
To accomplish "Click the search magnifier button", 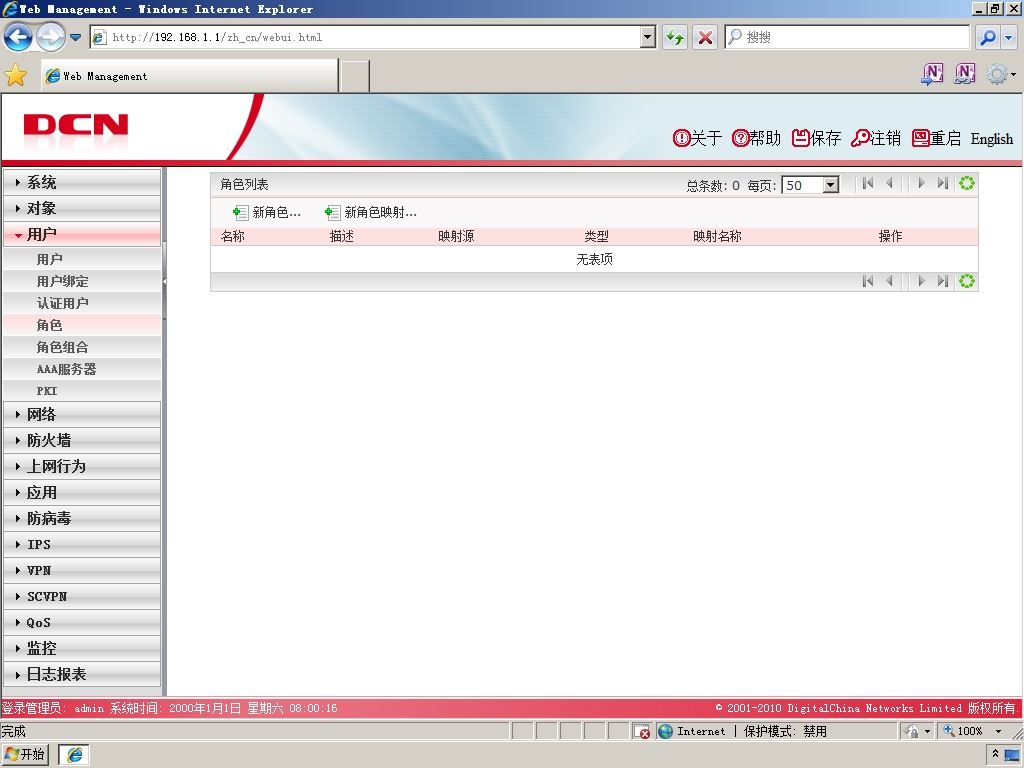I will click(x=988, y=37).
